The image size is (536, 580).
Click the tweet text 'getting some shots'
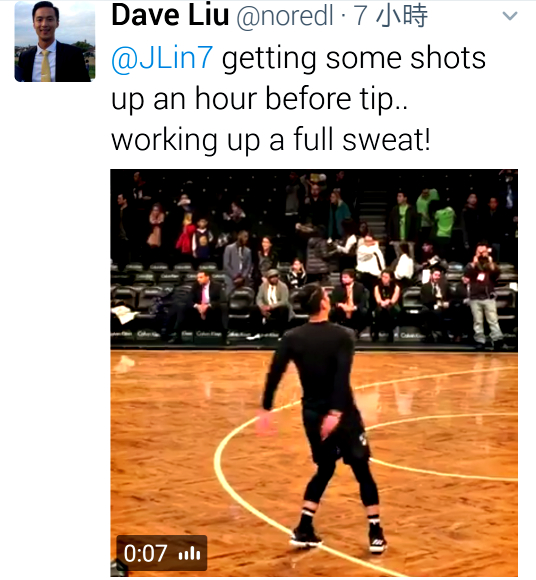pyautogui.click(x=354, y=58)
